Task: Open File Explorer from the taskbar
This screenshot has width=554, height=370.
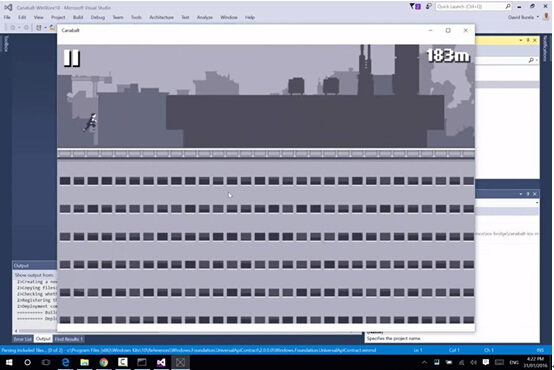Action: click(x=84, y=362)
